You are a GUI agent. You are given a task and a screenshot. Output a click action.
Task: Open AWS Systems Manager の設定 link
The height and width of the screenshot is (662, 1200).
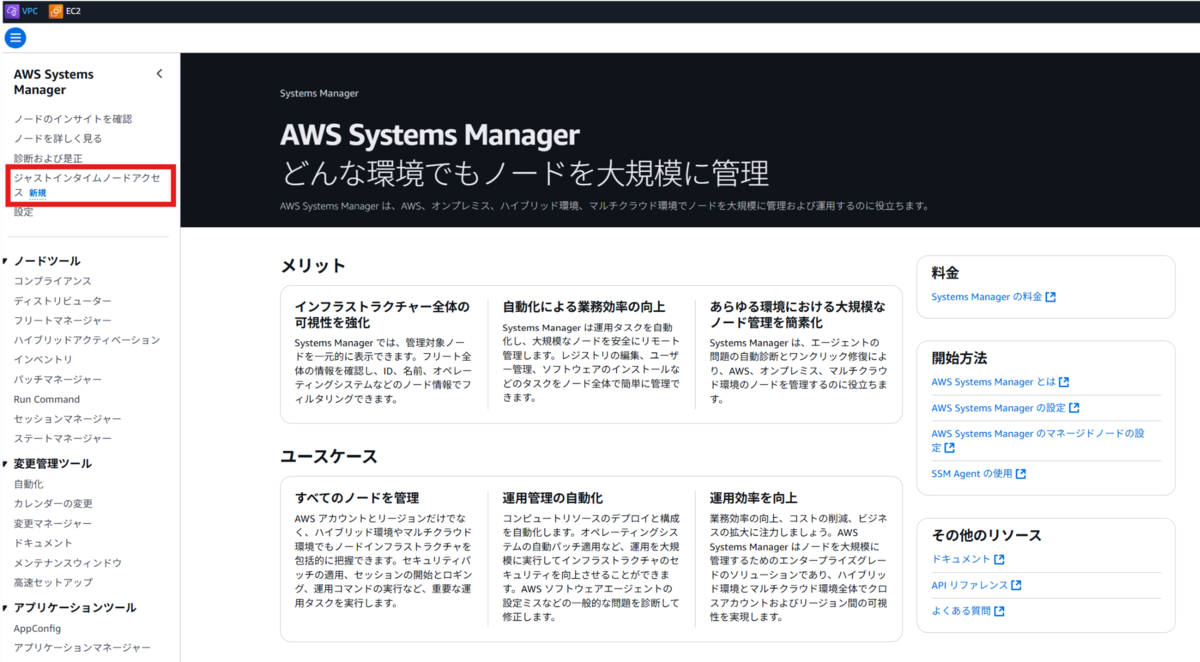pyautogui.click(x=999, y=408)
